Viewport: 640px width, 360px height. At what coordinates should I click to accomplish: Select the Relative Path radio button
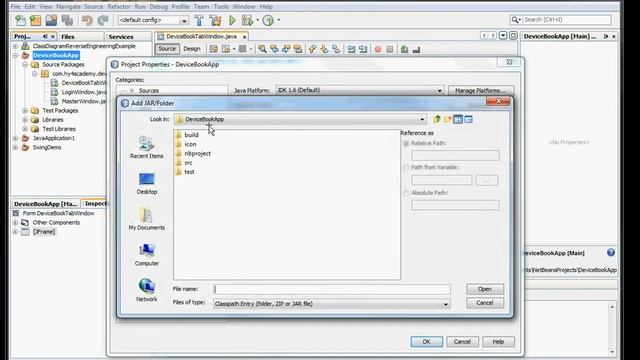pos(406,143)
